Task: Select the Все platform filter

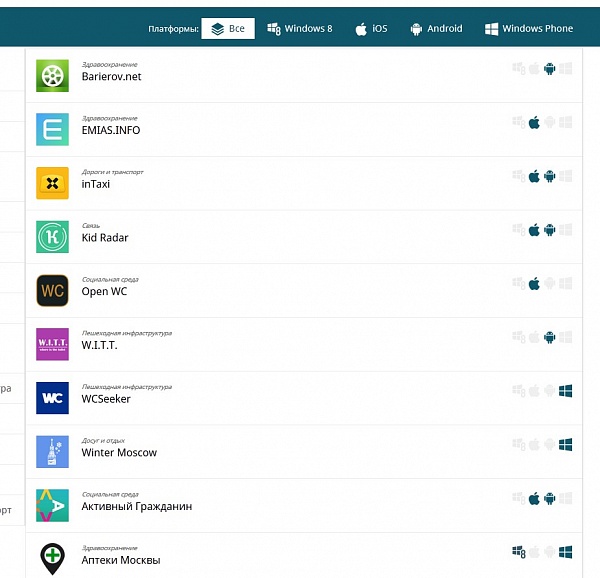Action: (x=228, y=28)
